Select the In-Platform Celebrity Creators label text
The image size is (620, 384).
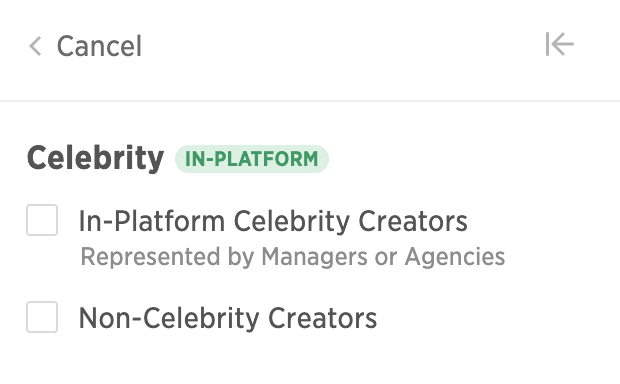pos(273,221)
